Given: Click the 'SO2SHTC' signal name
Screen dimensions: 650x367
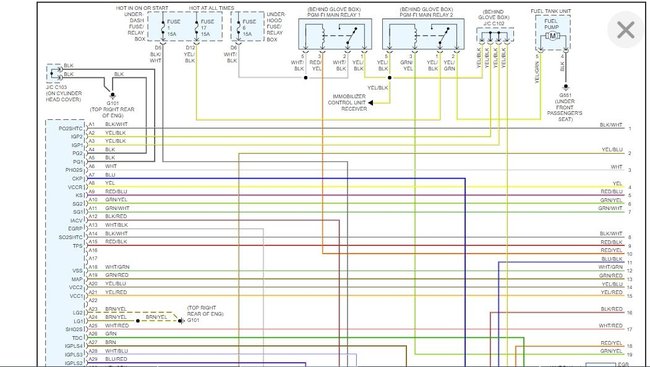Looking at the screenshot, I should tap(70, 238).
